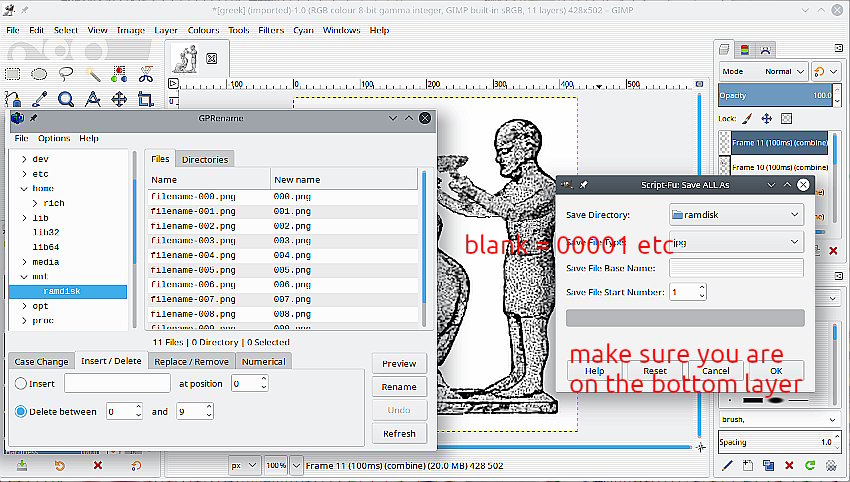This screenshot has width=850, height=482.
Task: Edit brush pencil icon in brushes dock
Action: point(727,465)
